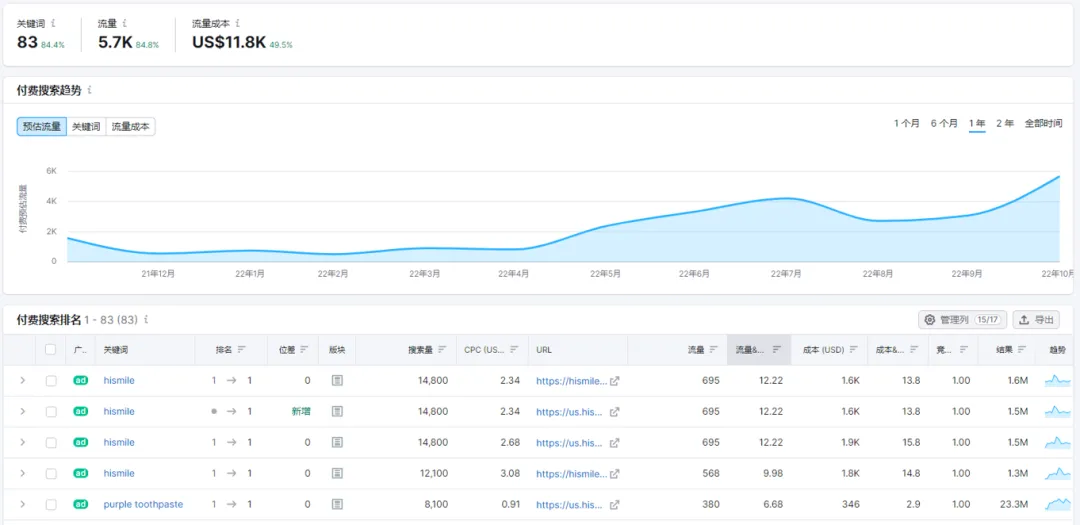Switch chart to 关键词 tab
The image size is (1080, 525).
point(86,127)
